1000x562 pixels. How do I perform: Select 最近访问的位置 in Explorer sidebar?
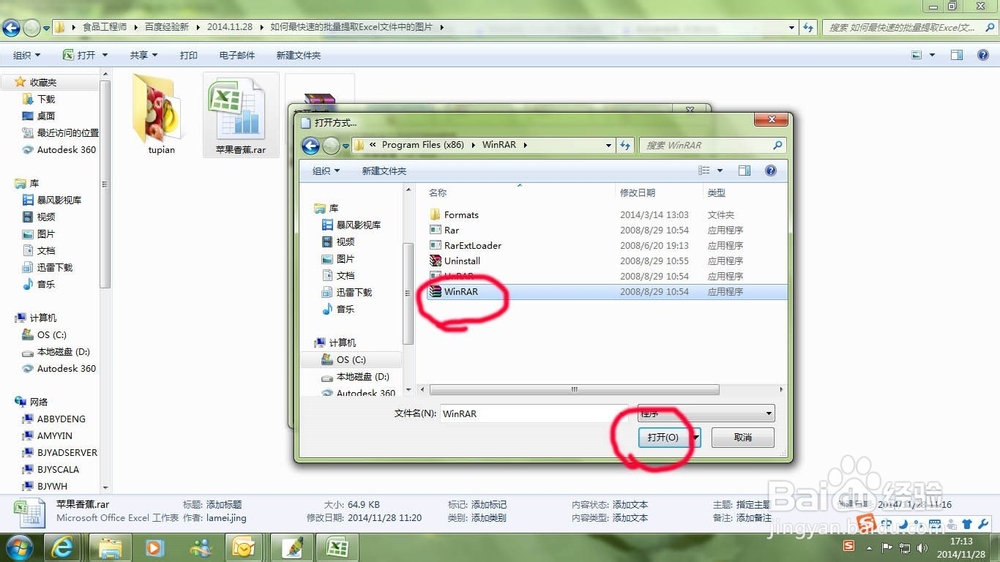coord(68,133)
